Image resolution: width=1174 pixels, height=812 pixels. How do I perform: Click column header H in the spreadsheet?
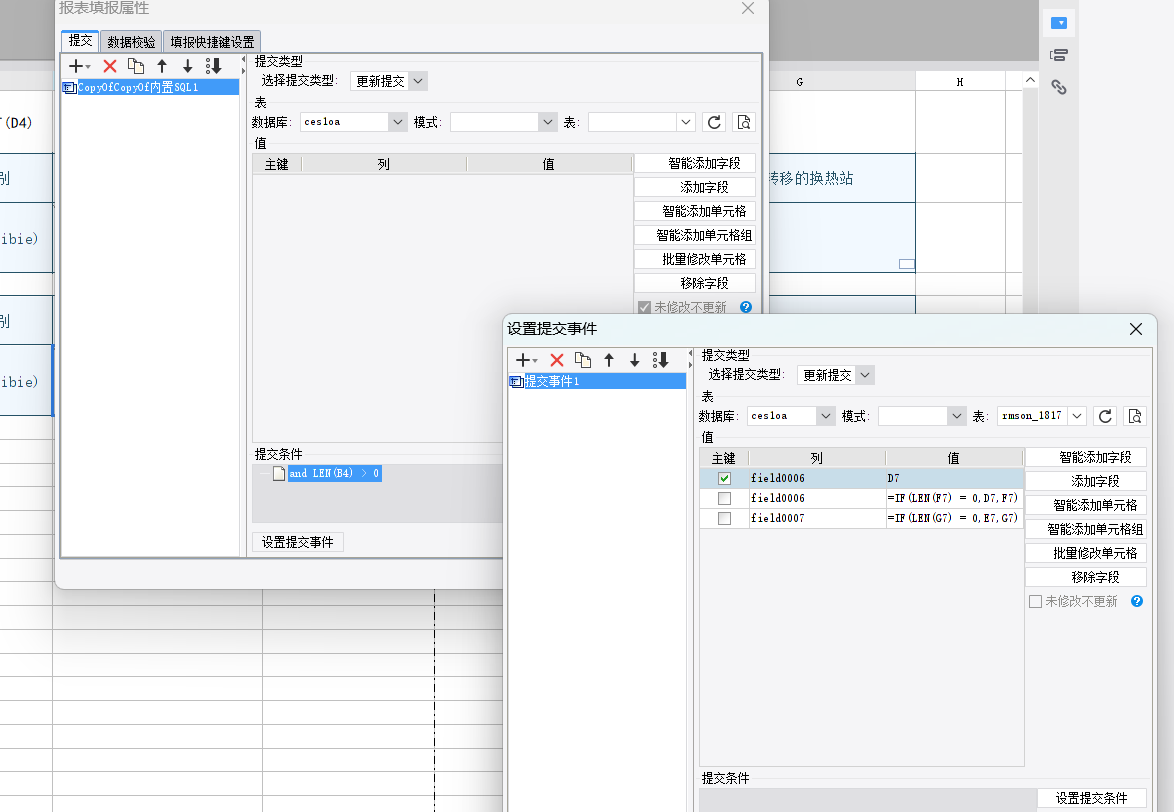click(x=960, y=82)
